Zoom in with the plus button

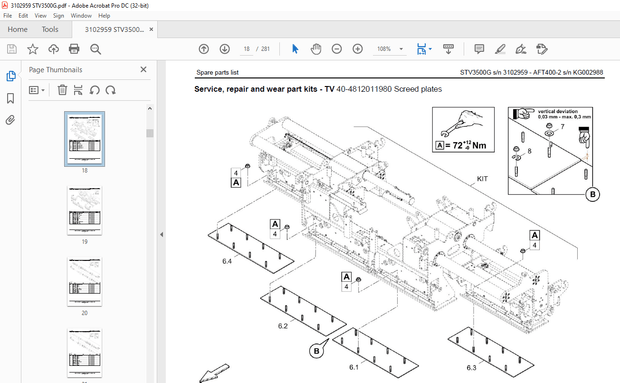[357, 49]
